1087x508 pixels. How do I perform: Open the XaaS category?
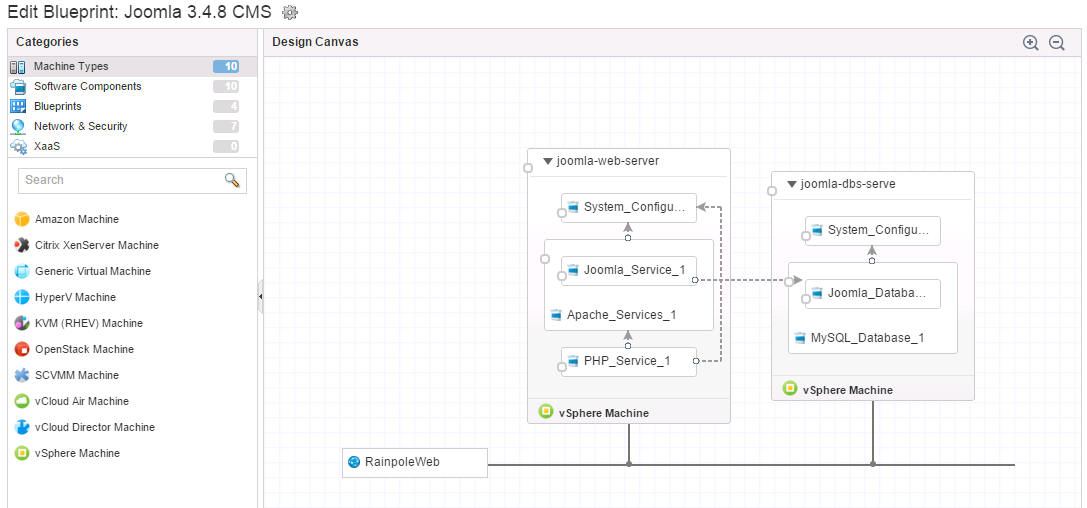point(132,147)
